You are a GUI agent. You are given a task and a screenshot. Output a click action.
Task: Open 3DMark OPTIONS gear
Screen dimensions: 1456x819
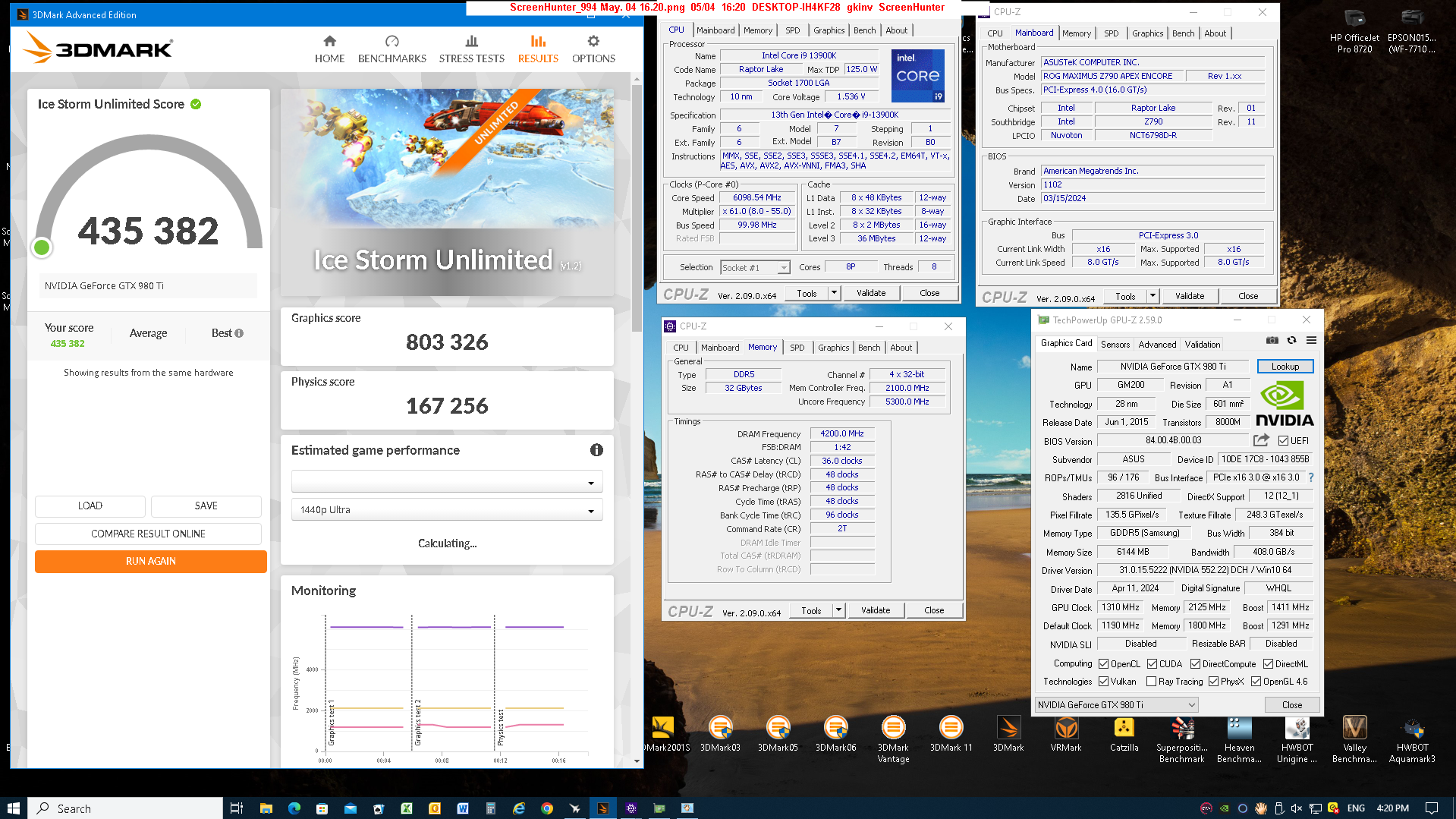(x=593, y=49)
